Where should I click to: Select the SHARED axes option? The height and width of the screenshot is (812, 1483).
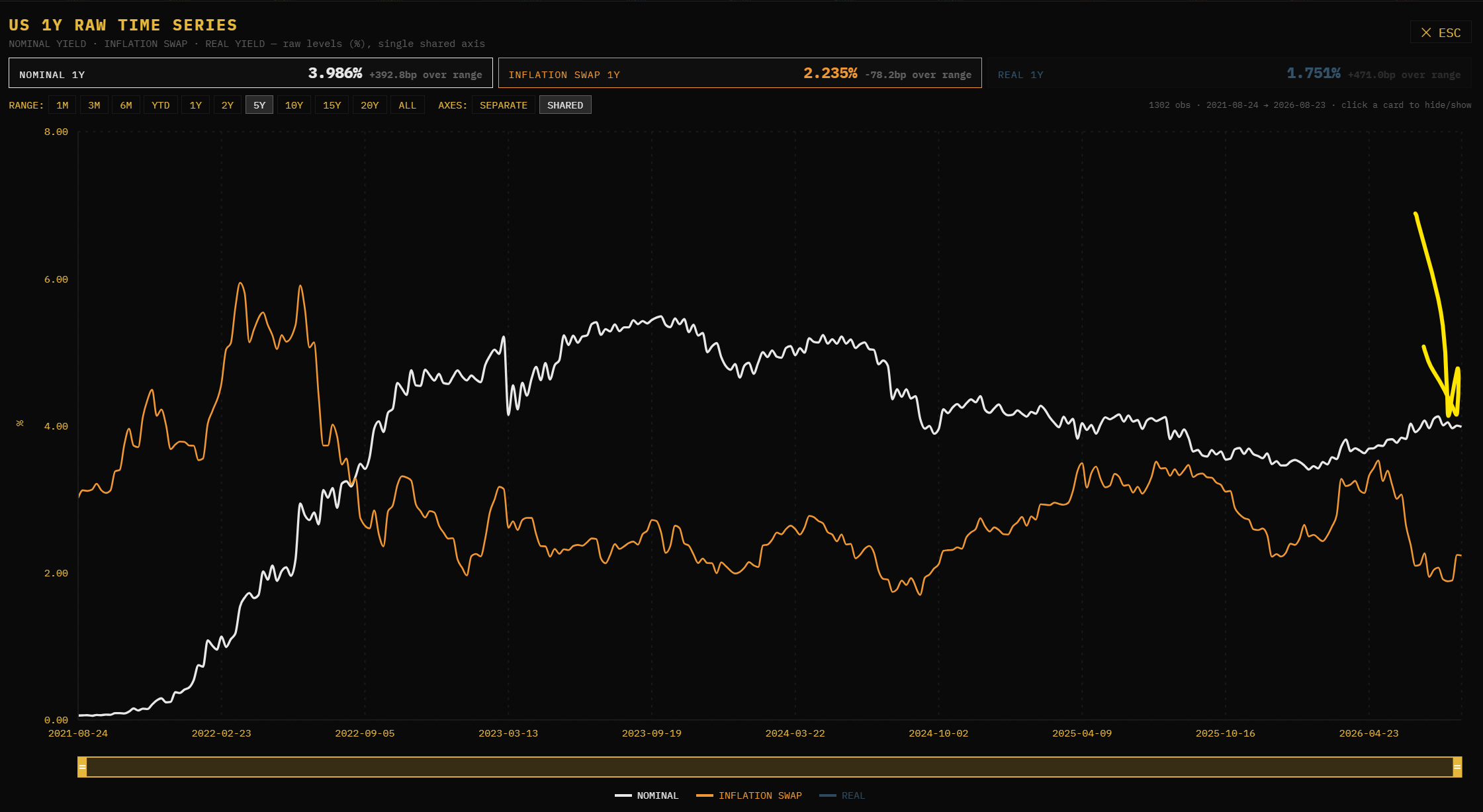pyautogui.click(x=565, y=105)
